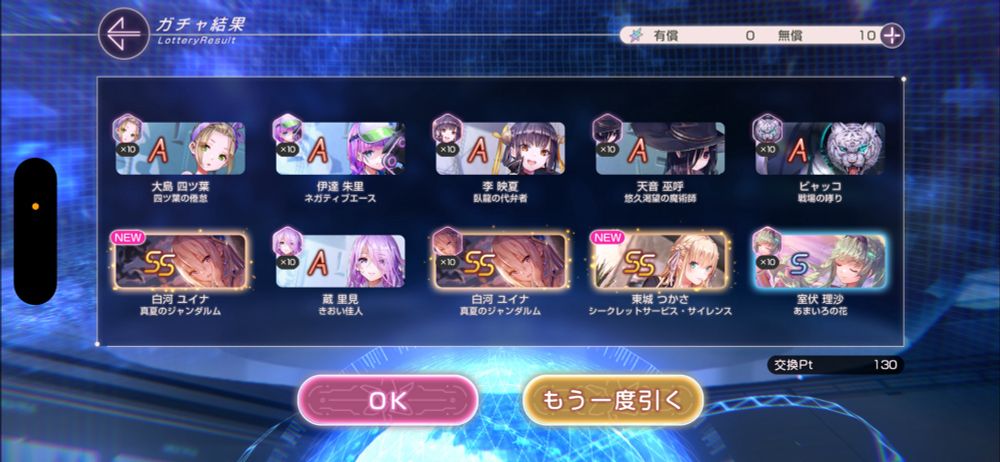Open the duplicate 白河 ユイナ x10 SS card
The image size is (1000, 462).
(500, 261)
